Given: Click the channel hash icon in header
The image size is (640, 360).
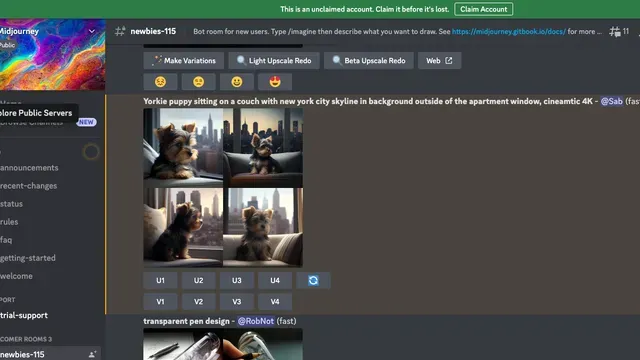Looking at the screenshot, I should tap(120, 31).
